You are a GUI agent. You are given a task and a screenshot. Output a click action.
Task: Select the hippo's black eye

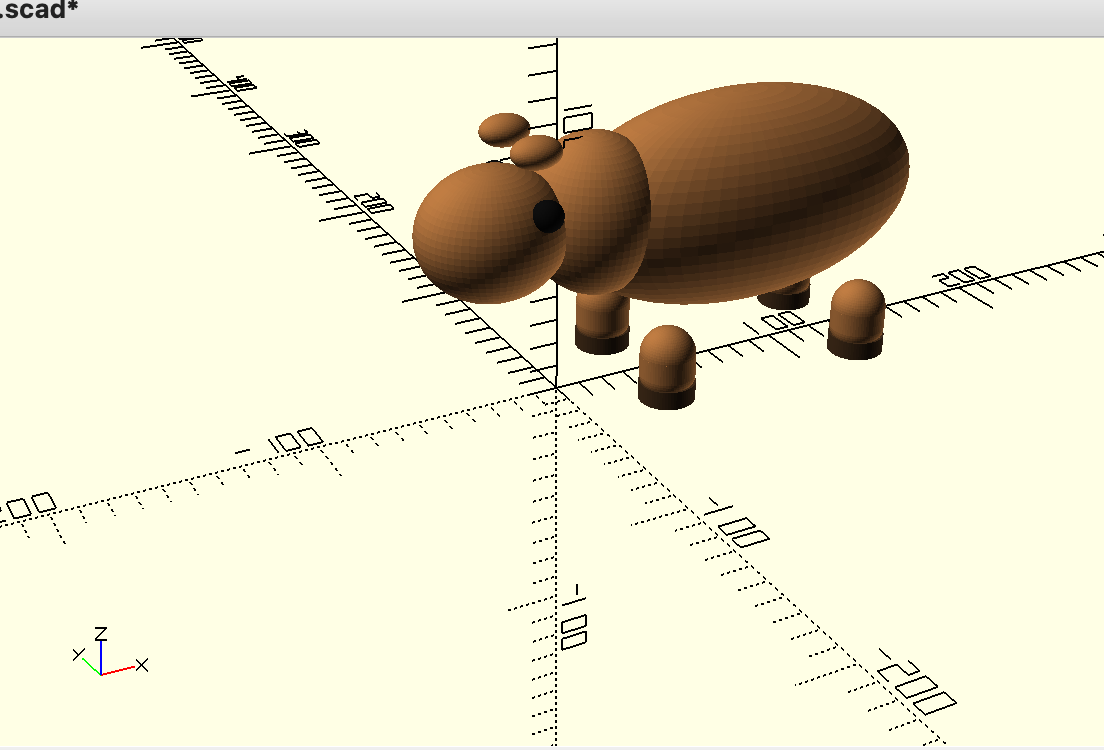(548, 218)
